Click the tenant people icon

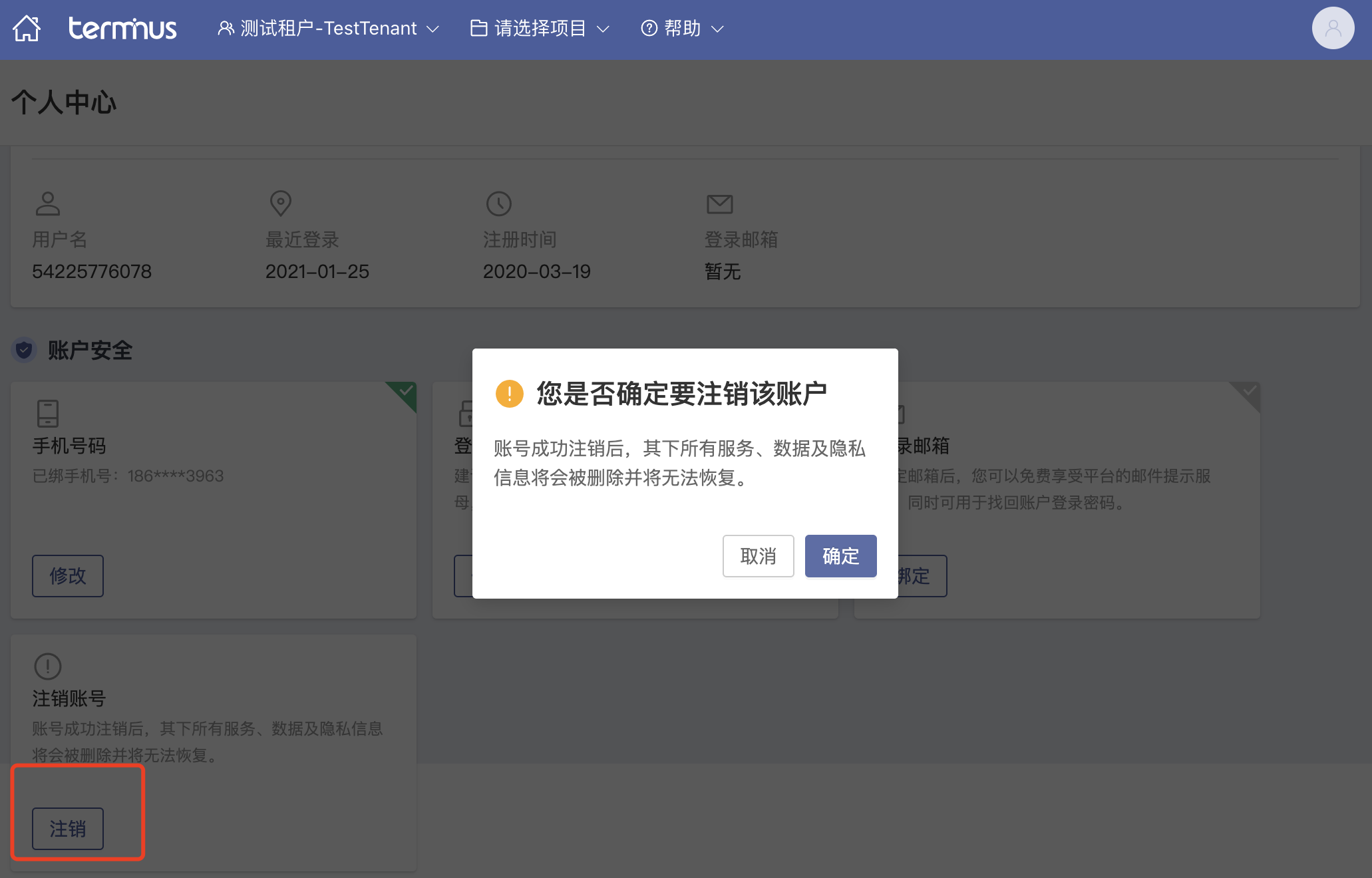(226, 28)
